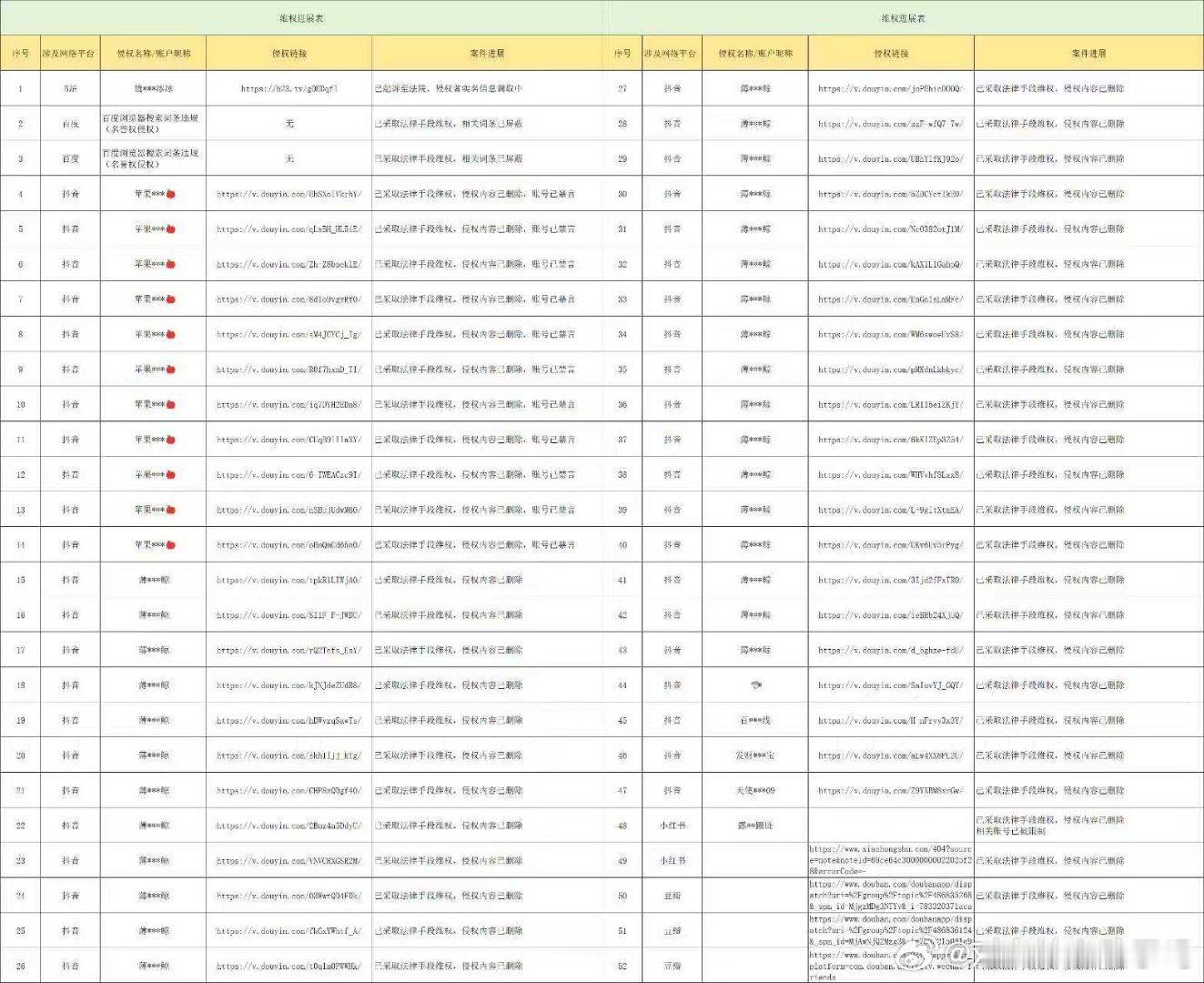The image size is (1204, 983).
Task: Select the '苹果***' account cell in row 14
Action: 152,544
